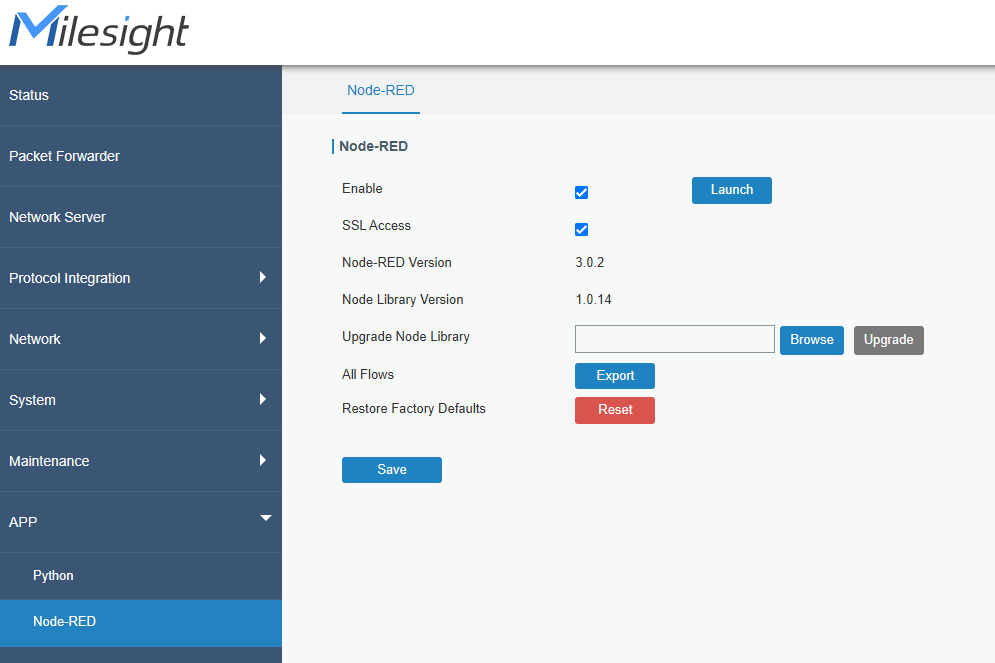Image resolution: width=995 pixels, height=663 pixels.
Task: Browse for a node library file
Action: 811,340
